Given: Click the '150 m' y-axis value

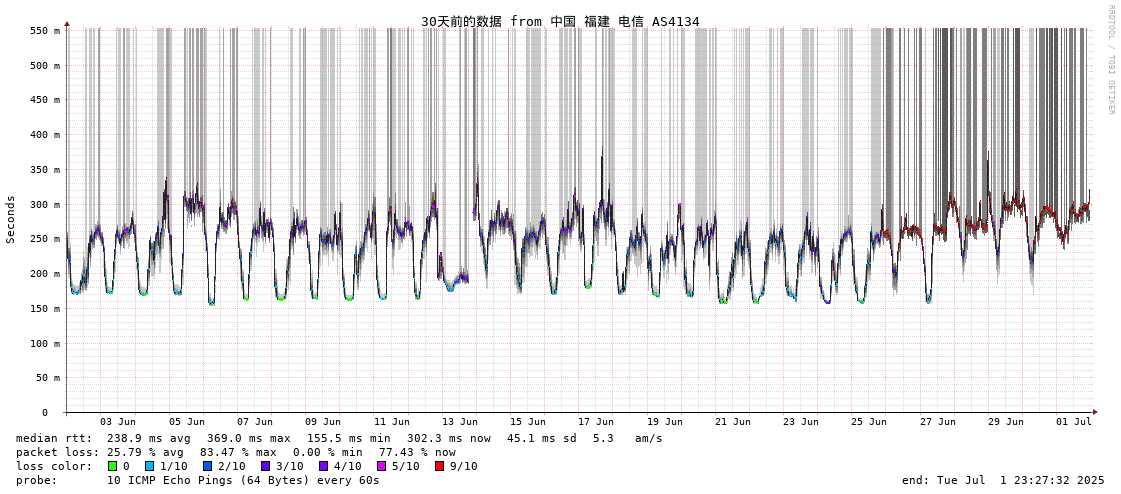Looking at the screenshot, I should tap(45, 309).
